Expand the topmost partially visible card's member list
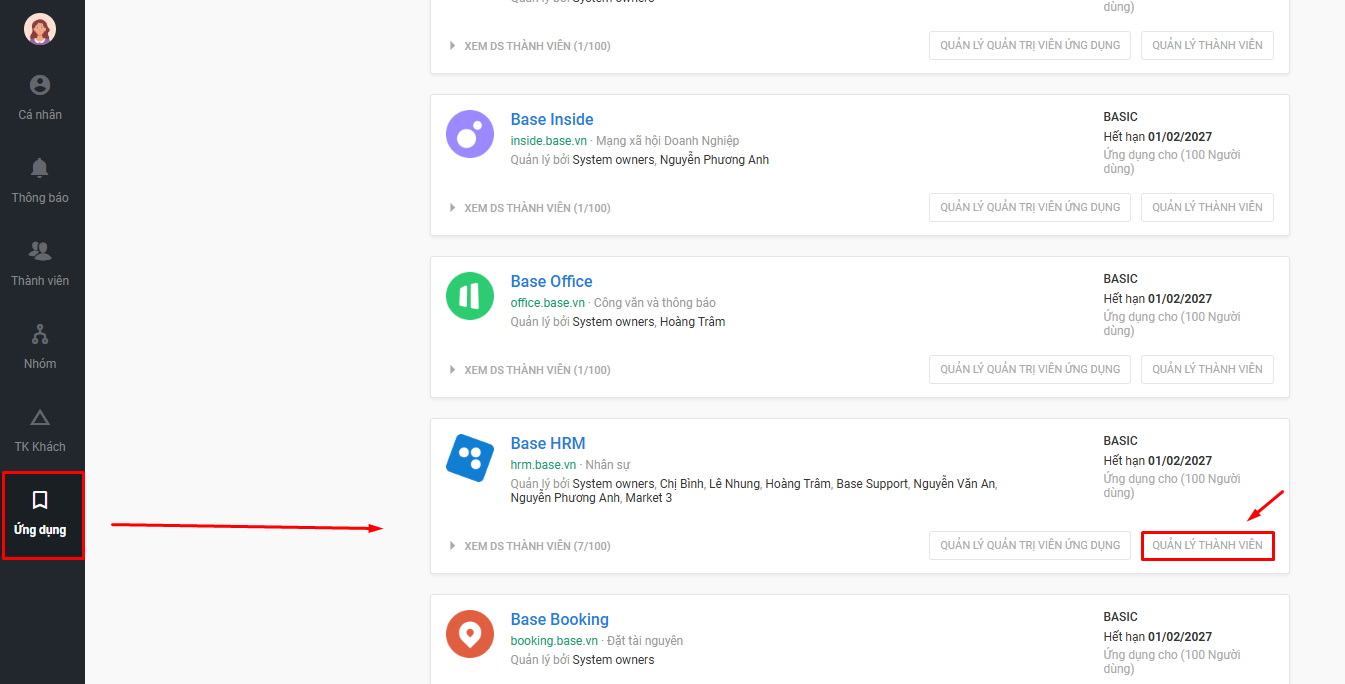This screenshot has height=684, width=1345. coord(530,46)
